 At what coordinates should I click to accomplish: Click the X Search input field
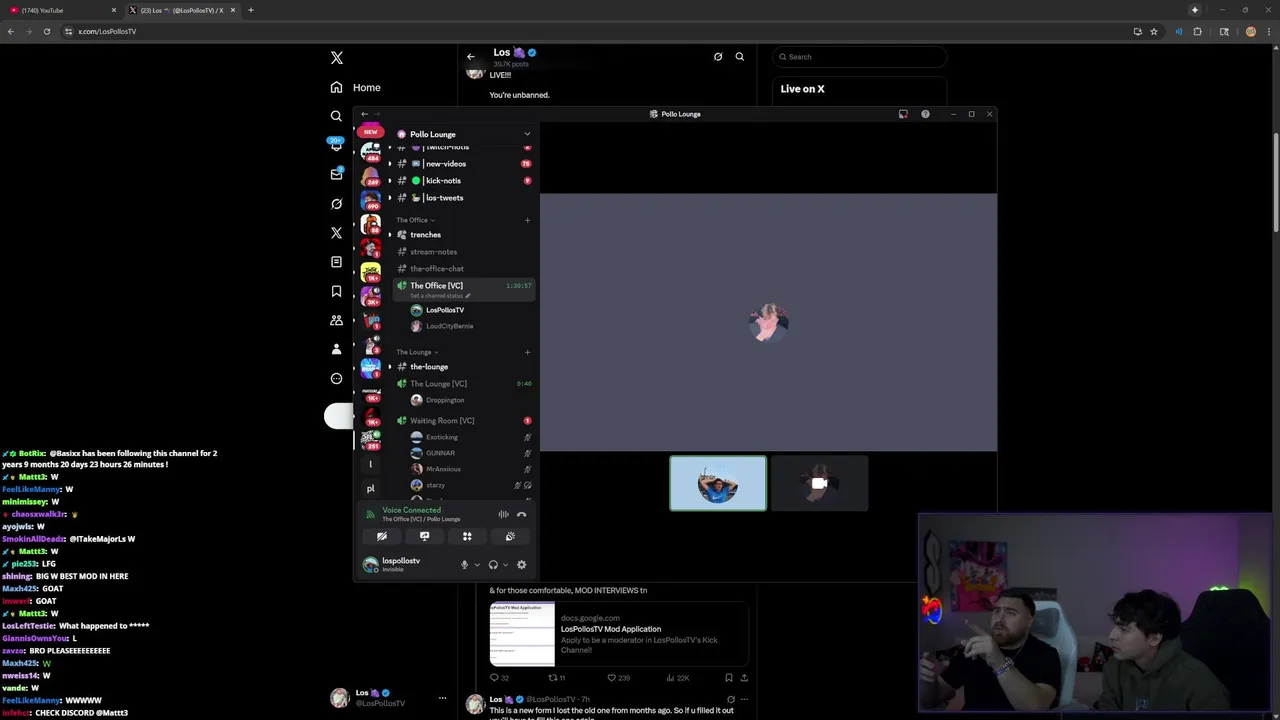(x=859, y=57)
